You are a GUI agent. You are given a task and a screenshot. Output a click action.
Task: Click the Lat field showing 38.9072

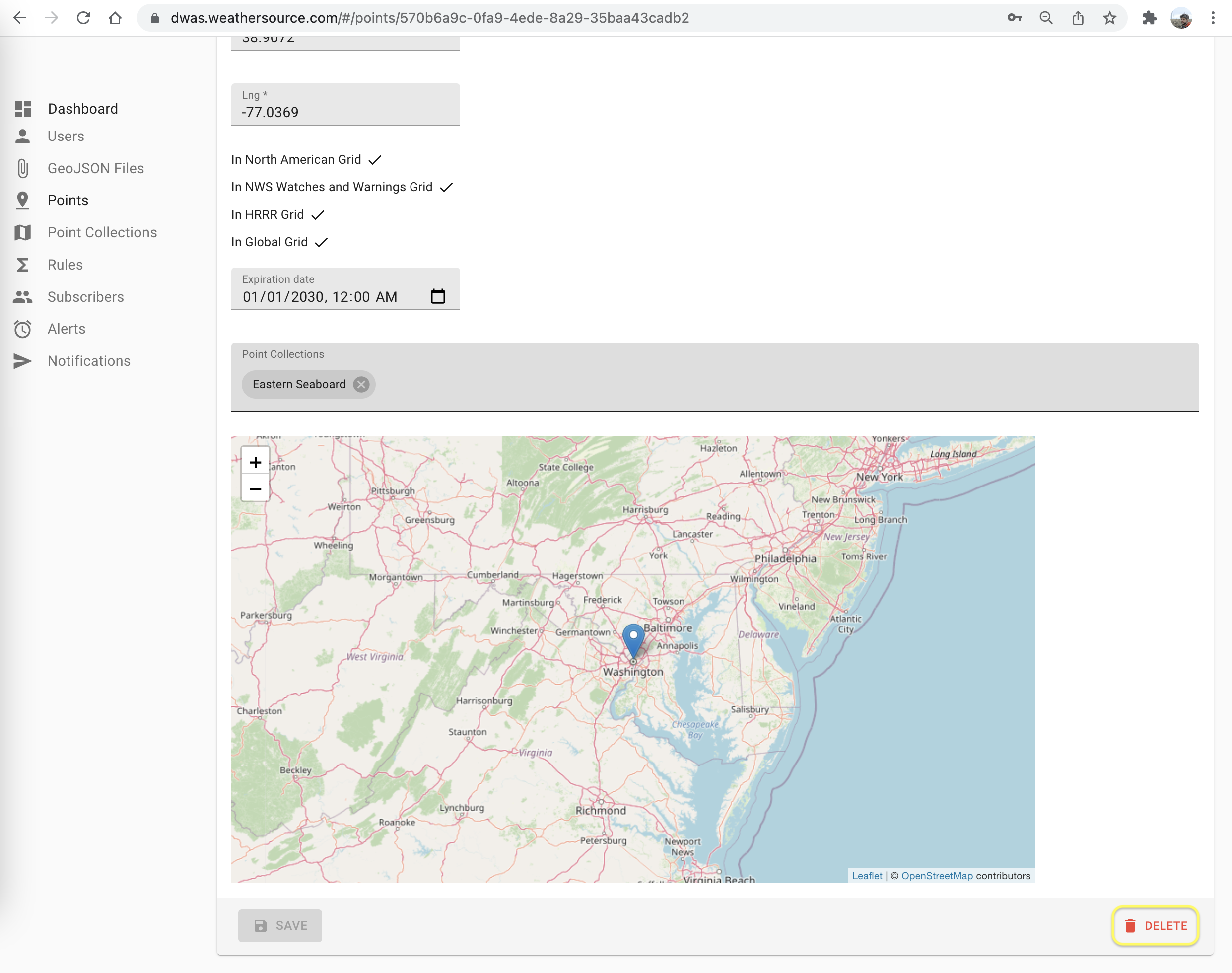click(346, 43)
